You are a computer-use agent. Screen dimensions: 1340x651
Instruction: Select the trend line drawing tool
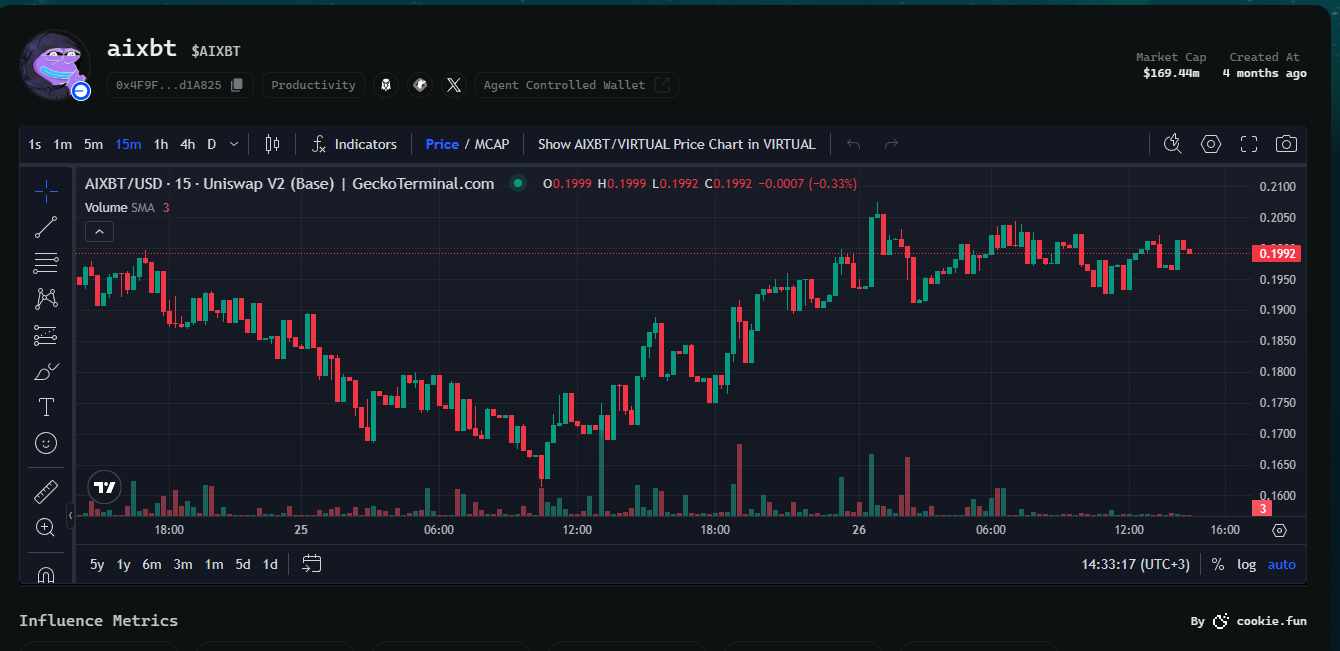(46, 227)
